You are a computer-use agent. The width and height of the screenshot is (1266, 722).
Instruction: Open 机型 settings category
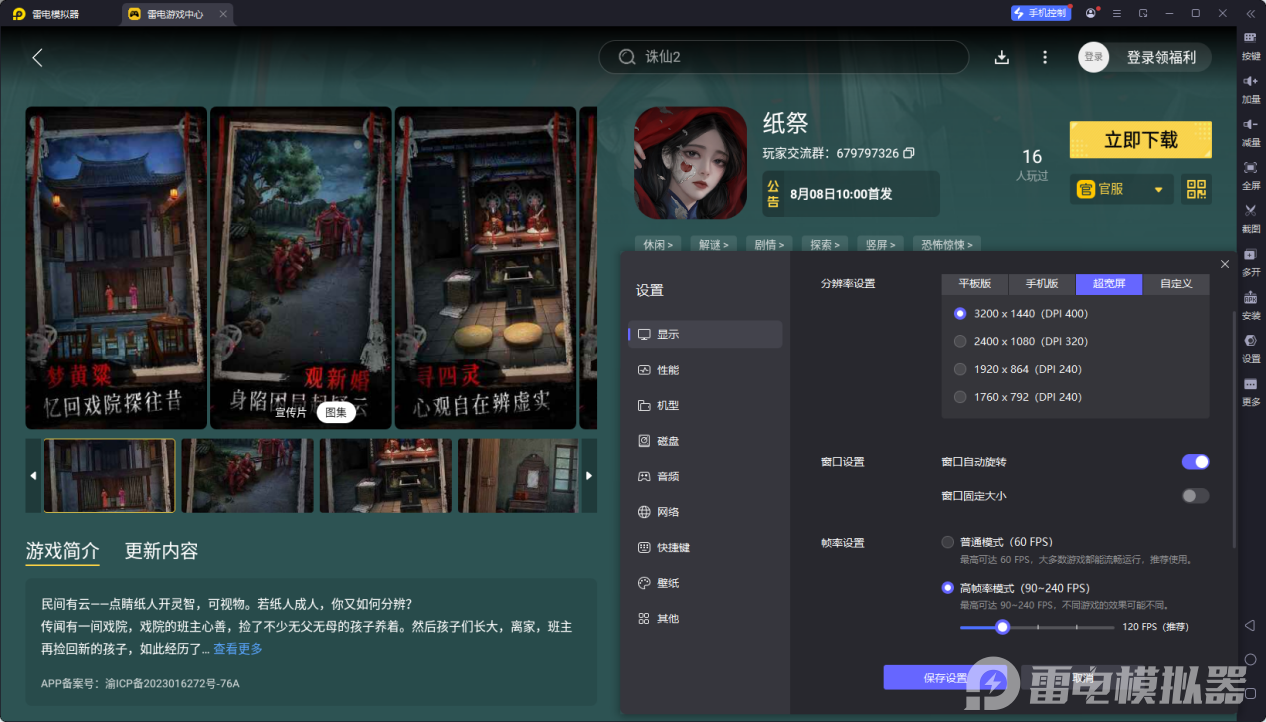click(x=706, y=405)
